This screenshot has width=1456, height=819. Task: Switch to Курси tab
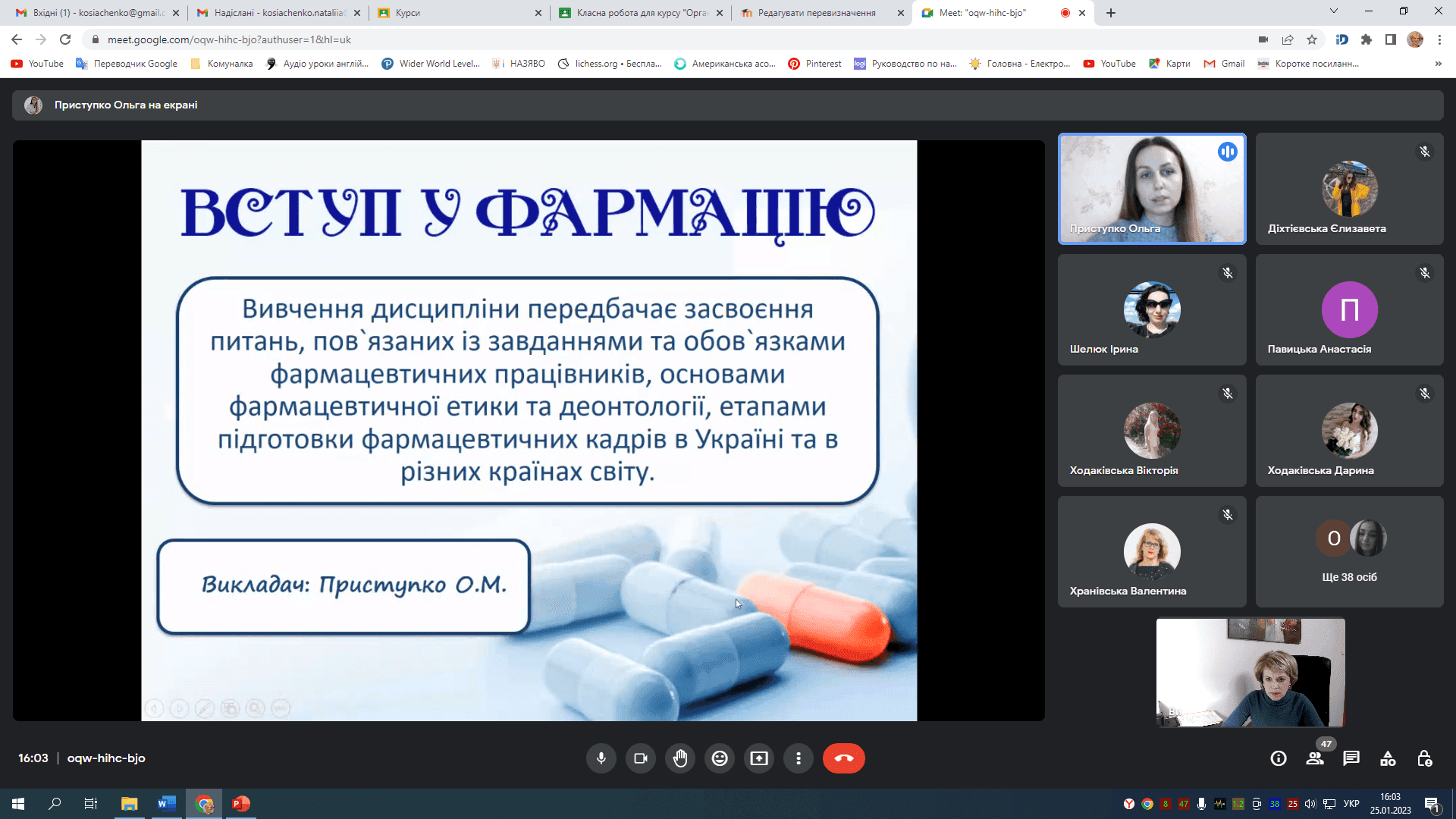tap(458, 13)
